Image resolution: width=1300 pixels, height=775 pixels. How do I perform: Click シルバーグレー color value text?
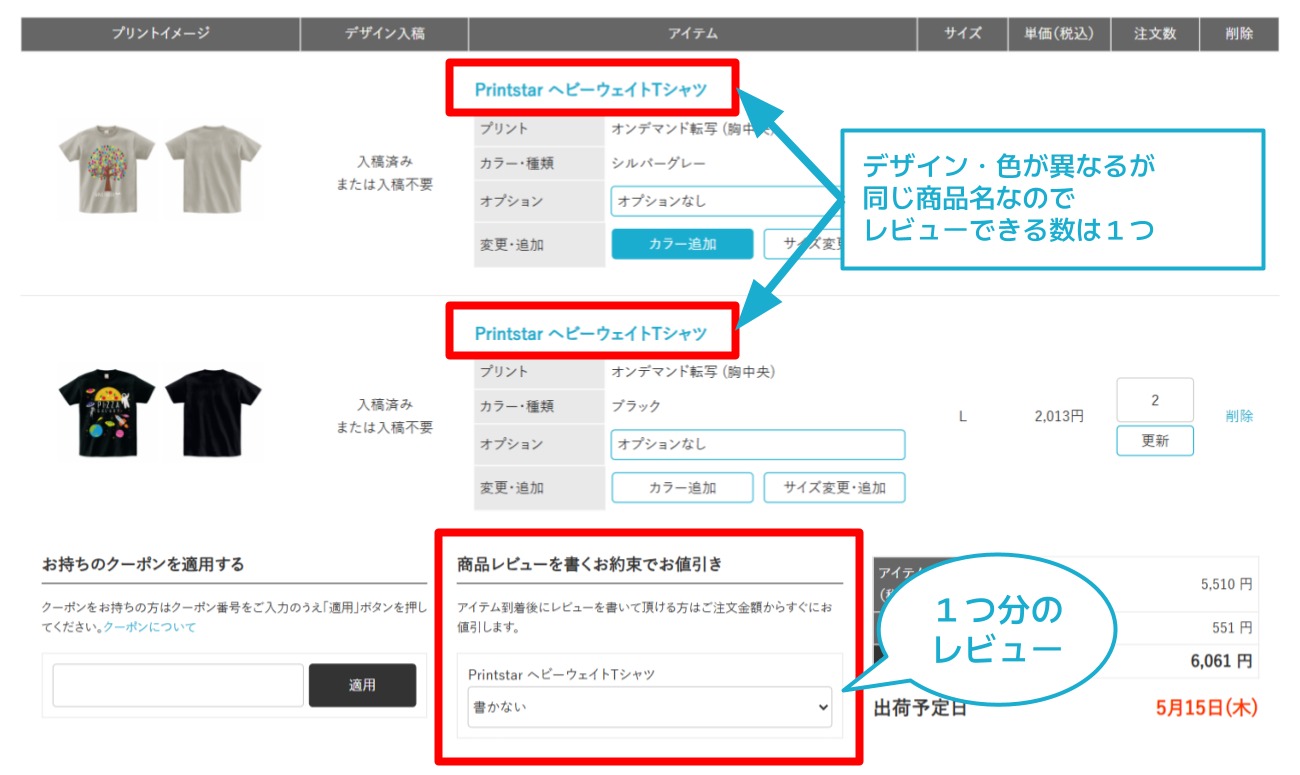pos(660,163)
